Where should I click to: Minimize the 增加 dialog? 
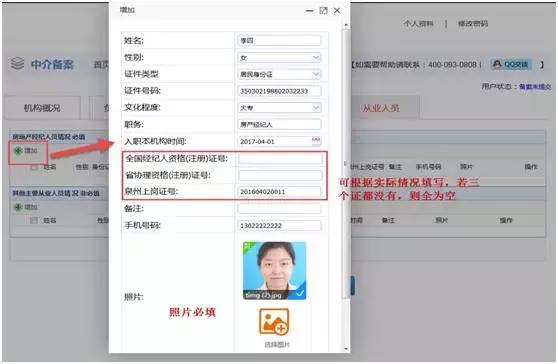pos(310,11)
